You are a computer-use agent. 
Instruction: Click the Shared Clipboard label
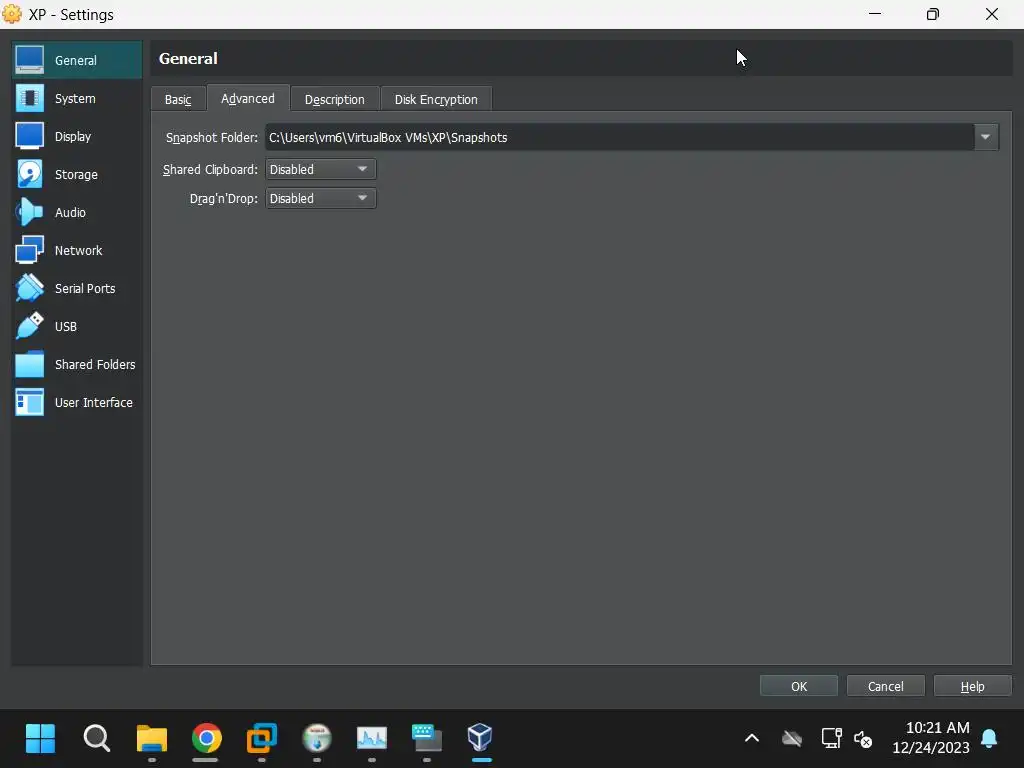(210, 170)
